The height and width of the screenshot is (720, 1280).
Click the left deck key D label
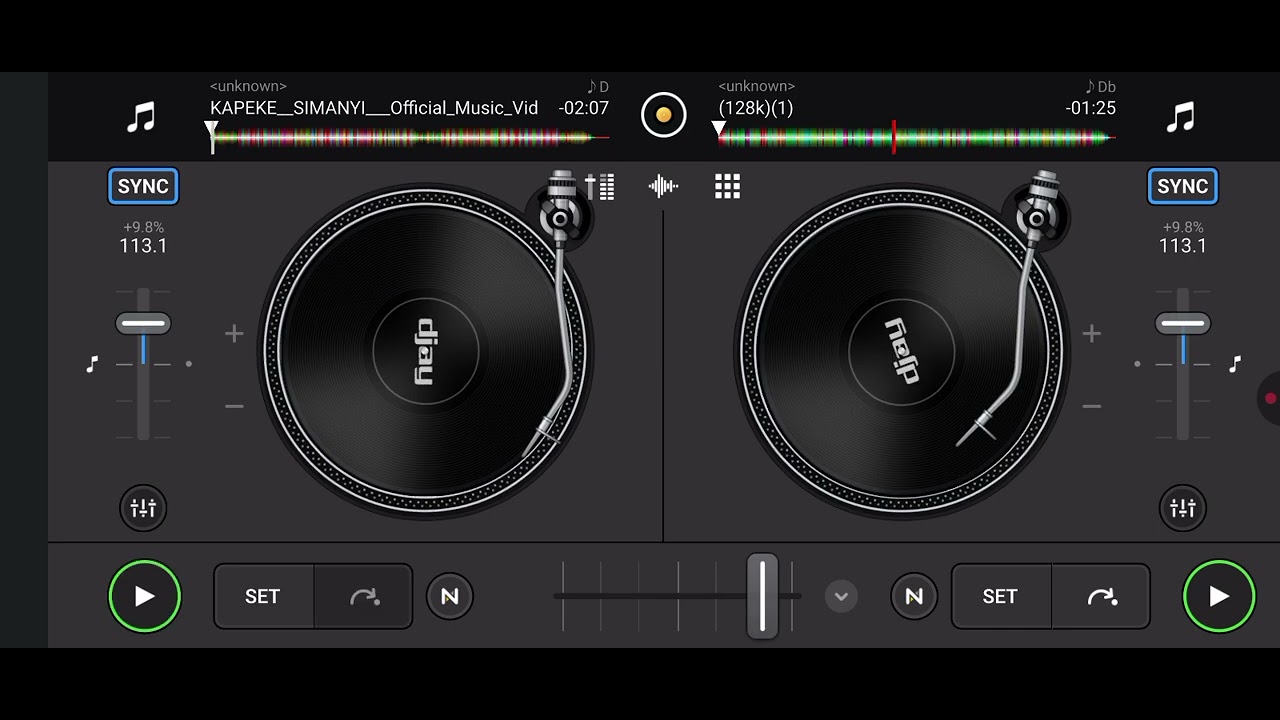click(598, 87)
